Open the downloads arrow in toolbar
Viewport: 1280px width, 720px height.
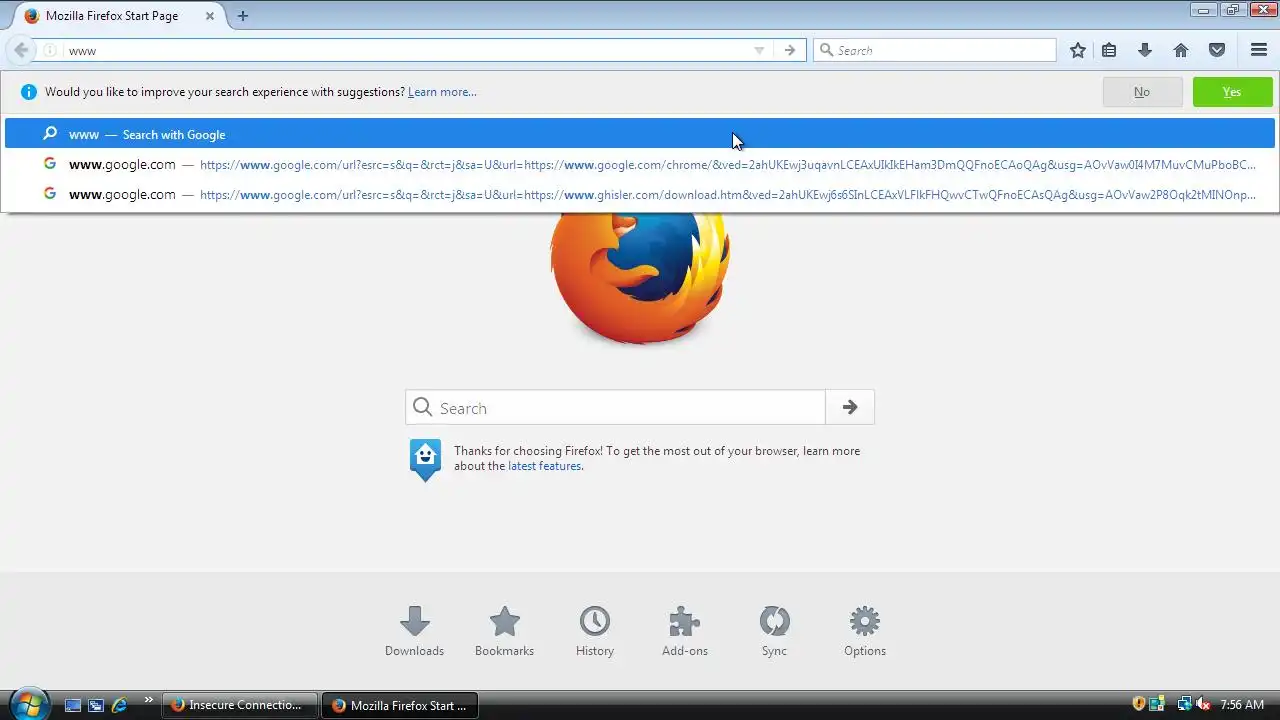pos(1145,50)
